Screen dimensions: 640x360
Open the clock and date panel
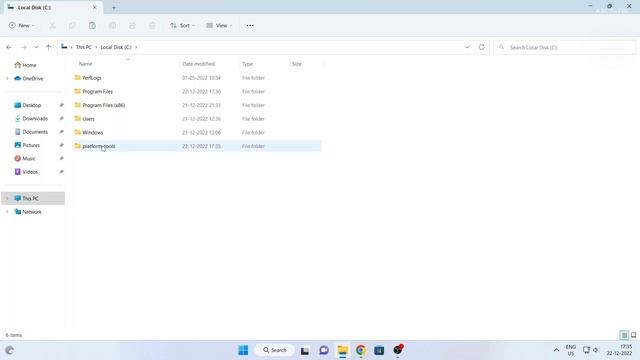620,350
